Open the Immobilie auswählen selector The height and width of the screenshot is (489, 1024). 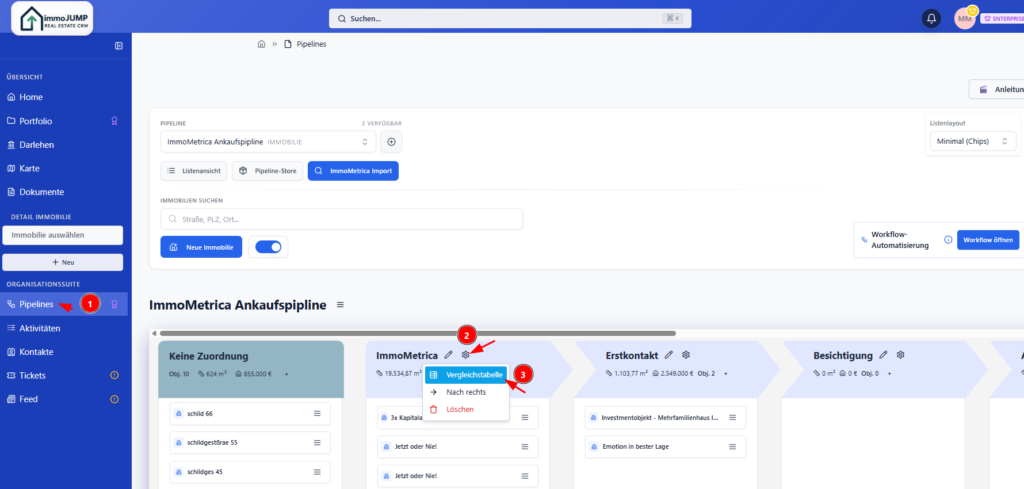coord(62,235)
